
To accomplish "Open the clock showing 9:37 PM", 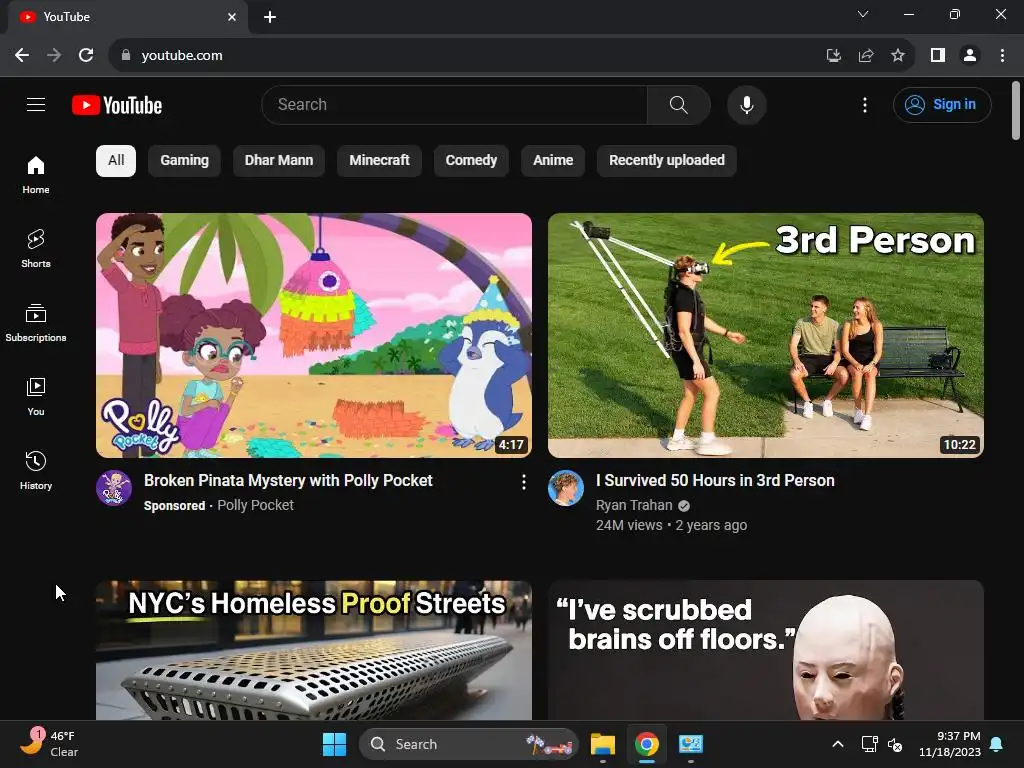I will coord(950,744).
